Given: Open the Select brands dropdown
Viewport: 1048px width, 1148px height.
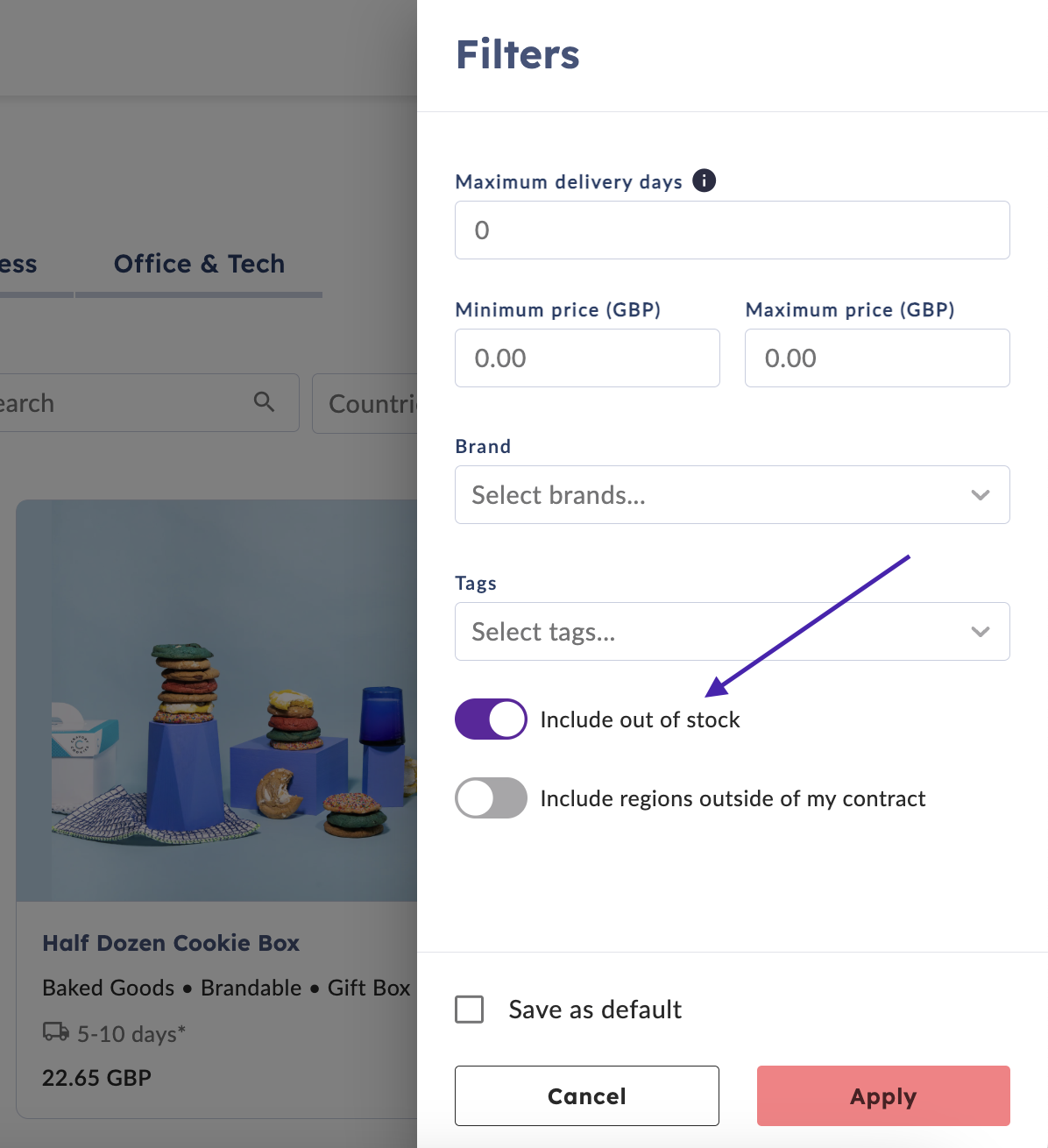Looking at the screenshot, I should tap(733, 495).
